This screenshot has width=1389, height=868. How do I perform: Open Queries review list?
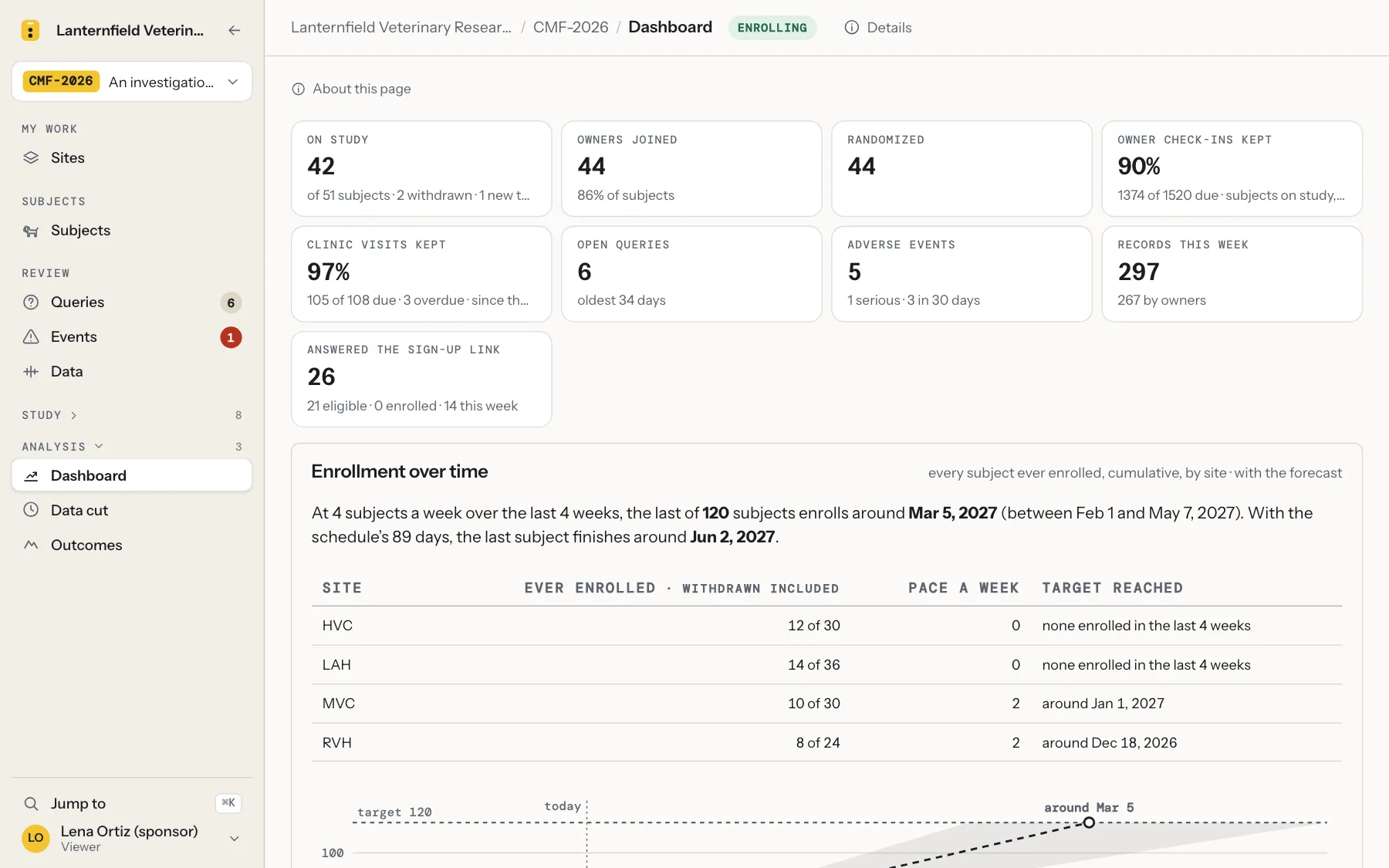tap(132, 302)
